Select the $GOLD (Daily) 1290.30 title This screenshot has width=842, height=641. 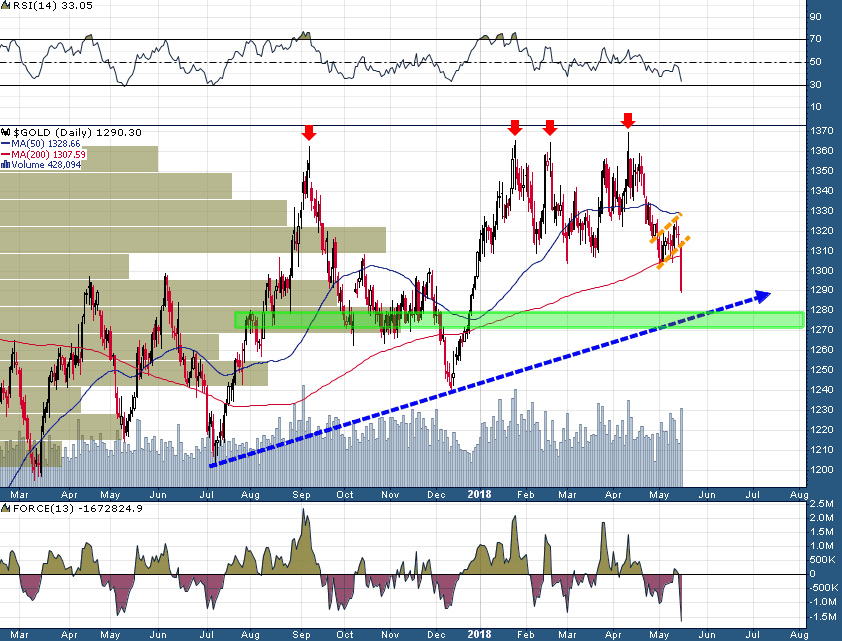pos(77,132)
